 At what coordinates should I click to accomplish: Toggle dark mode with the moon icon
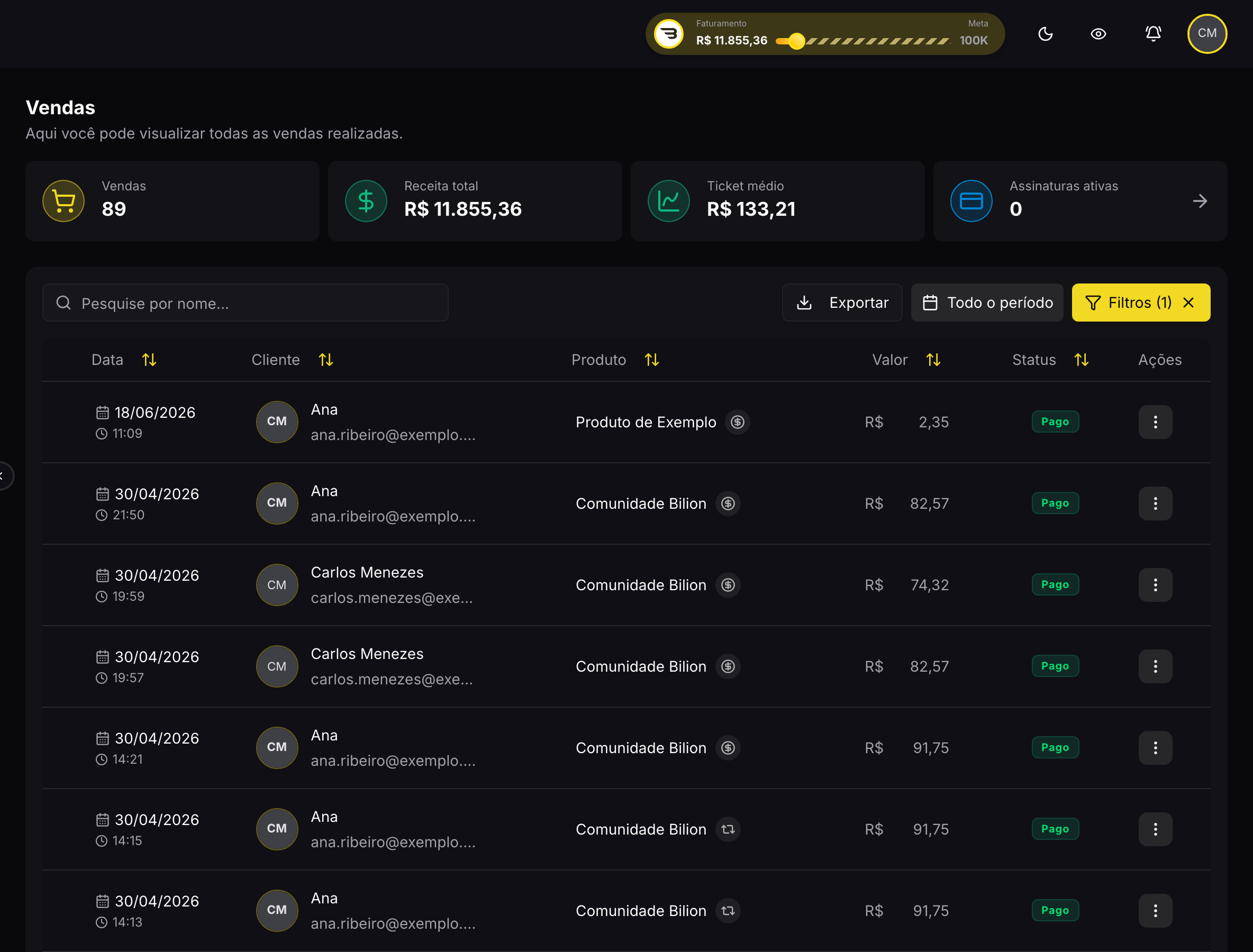[1045, 34]
